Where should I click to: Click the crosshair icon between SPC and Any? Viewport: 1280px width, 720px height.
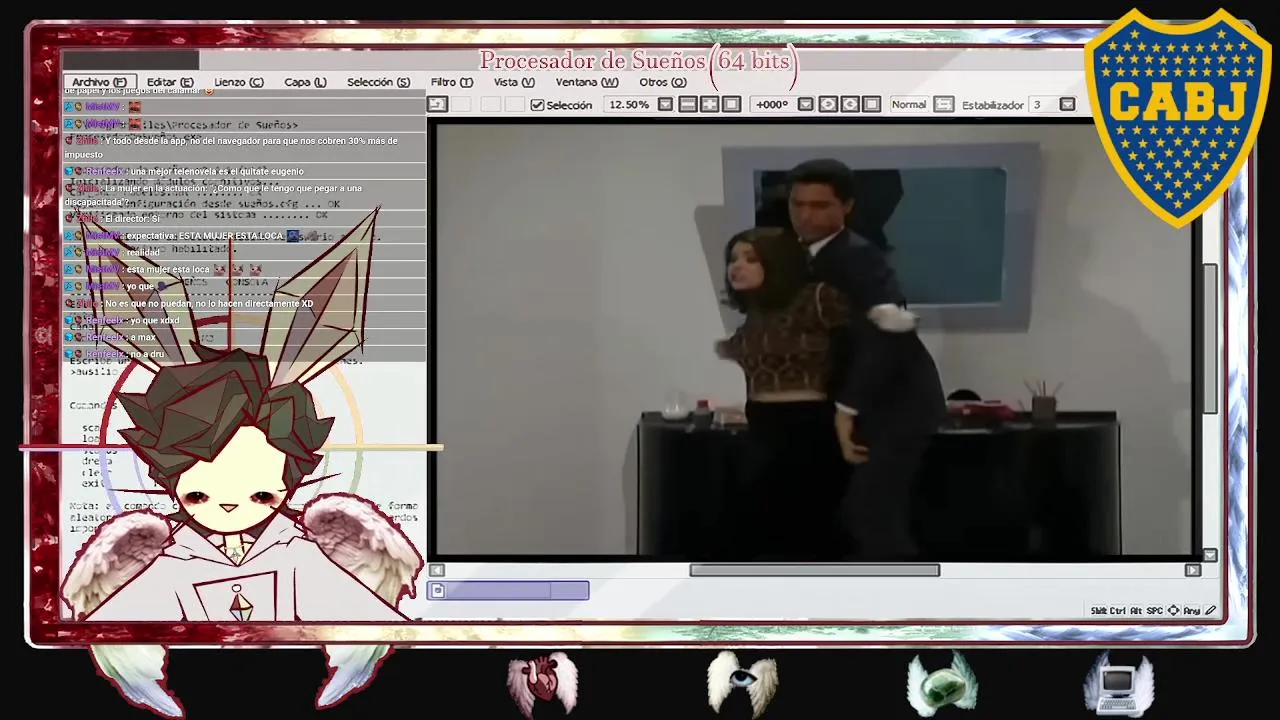click(x=1173, y=610)
